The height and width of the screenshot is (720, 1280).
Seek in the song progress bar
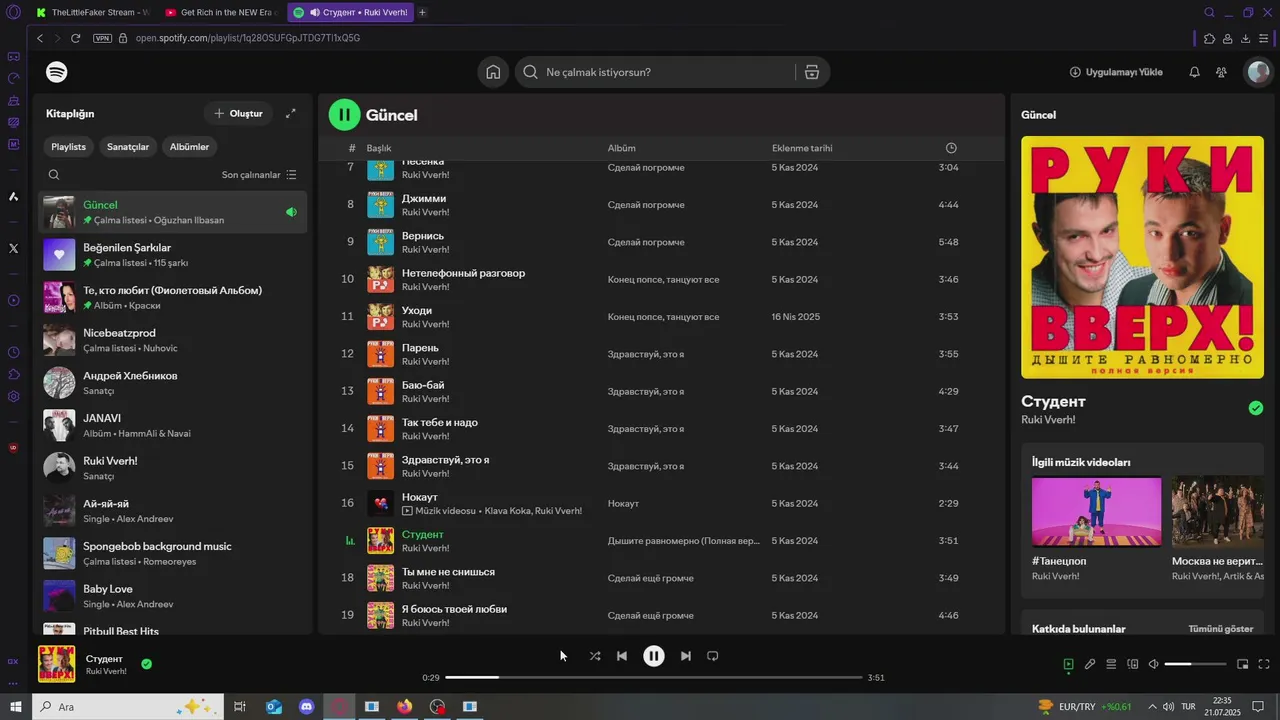[653, 677]
